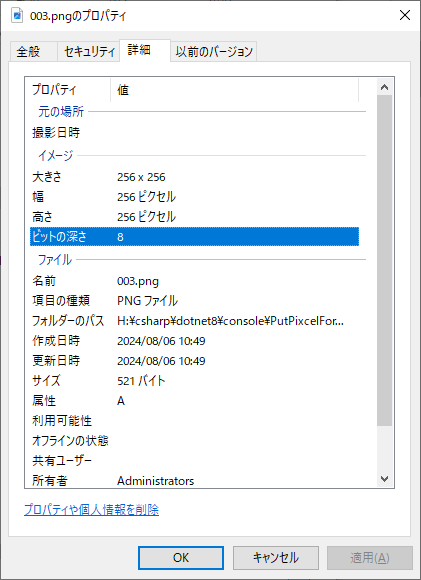The height and width of the screenshot is (580, 421).
Task: Click the scrollbar down arrow
Action: point(384,479)
